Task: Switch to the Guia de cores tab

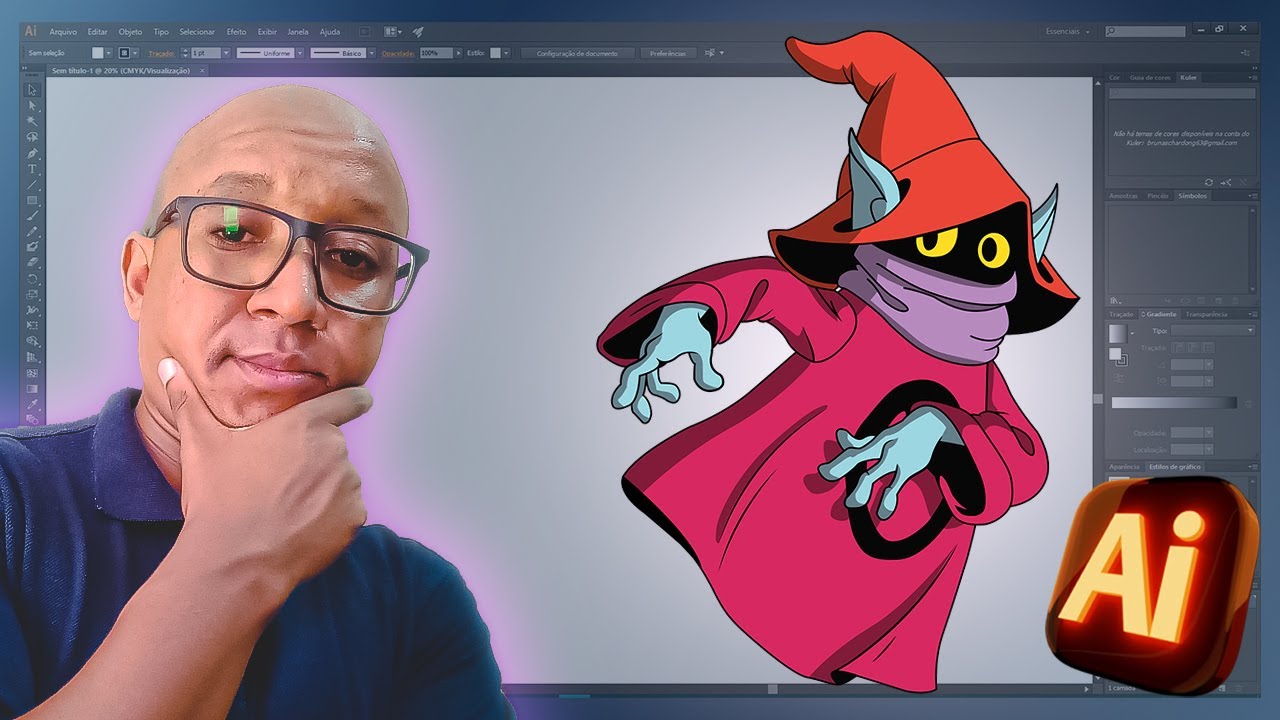Action: [1150, 77]
